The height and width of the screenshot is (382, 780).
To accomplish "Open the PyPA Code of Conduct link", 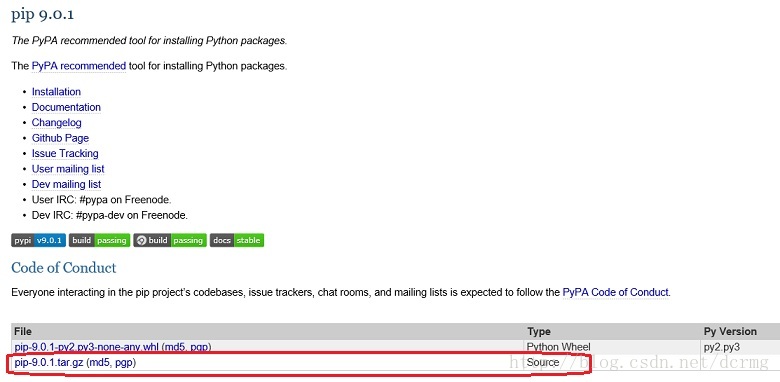I will point(615,292).
